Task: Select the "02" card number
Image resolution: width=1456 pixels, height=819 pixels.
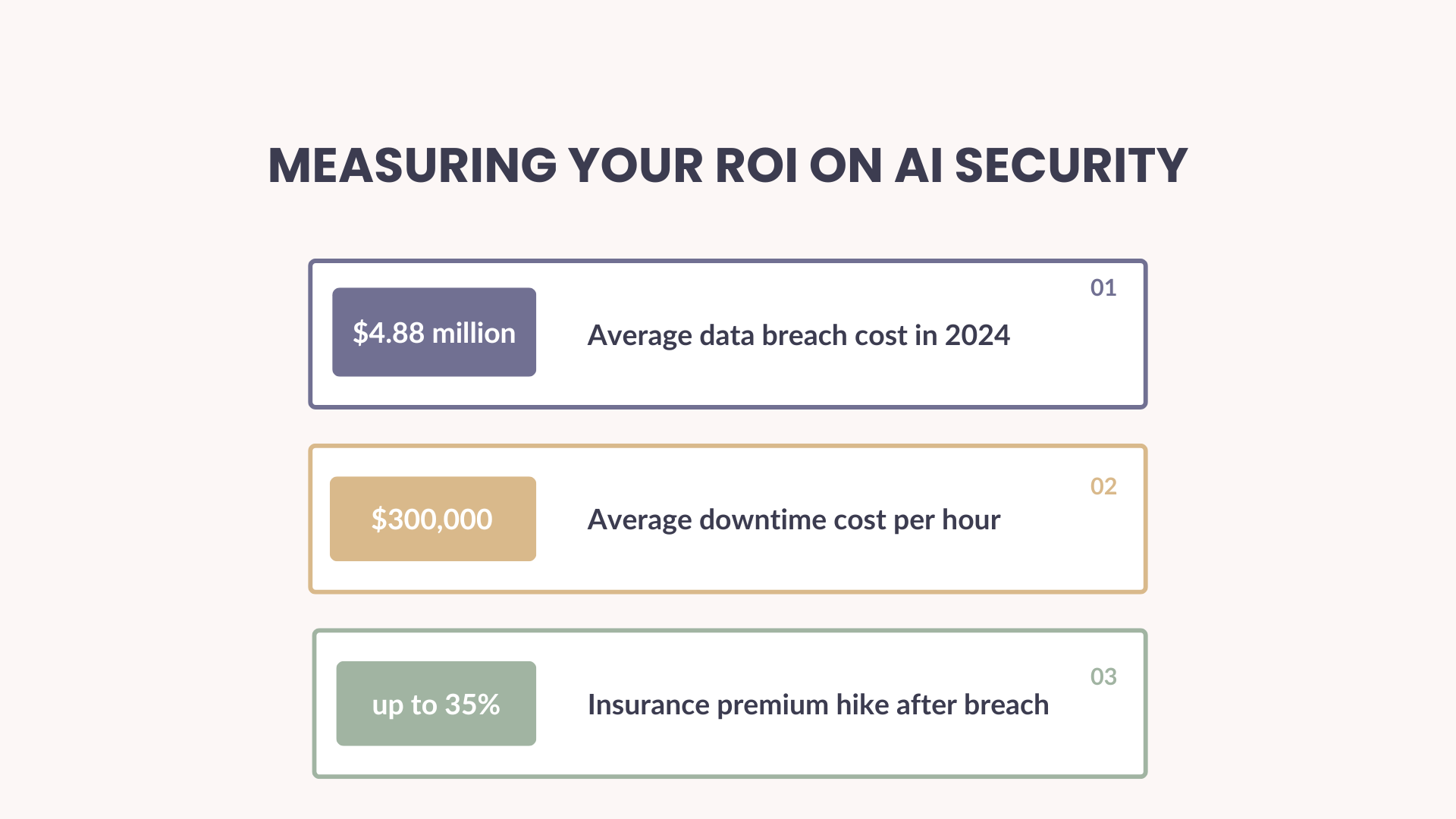Action: 1103,486
